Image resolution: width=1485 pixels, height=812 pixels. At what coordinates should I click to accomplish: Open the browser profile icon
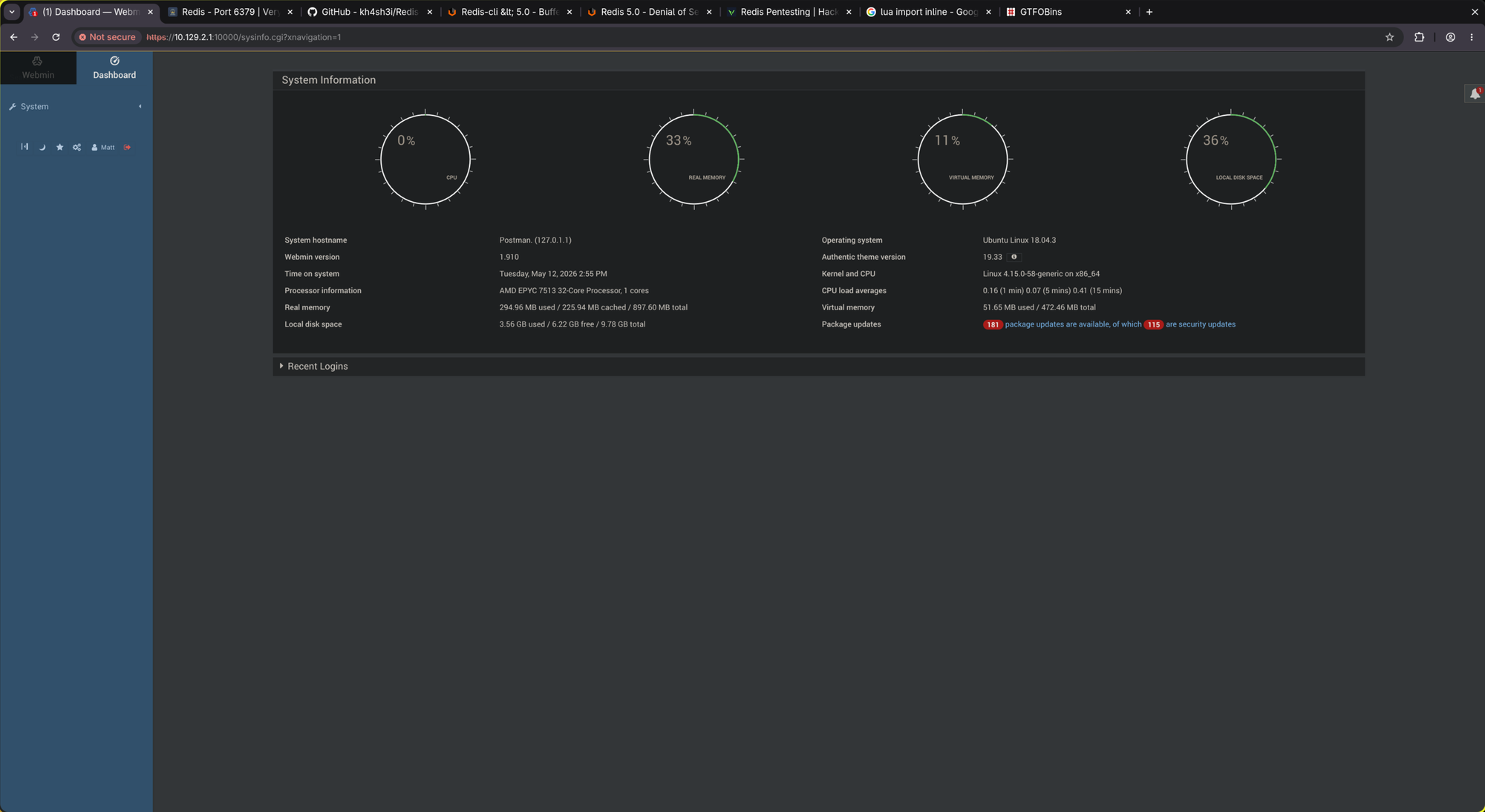[1450, 37]
